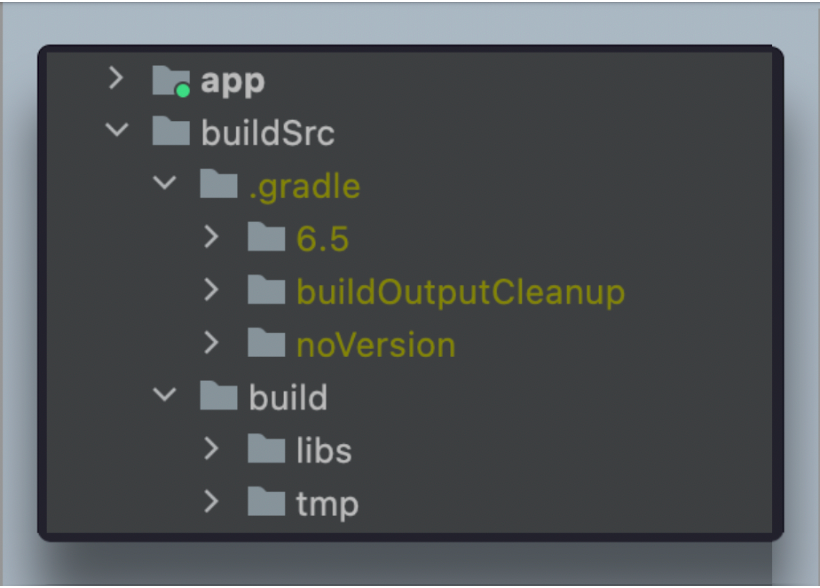Click the libs folder icon
The width and height of the screenshot is (820, 588).
pos(266,449)
